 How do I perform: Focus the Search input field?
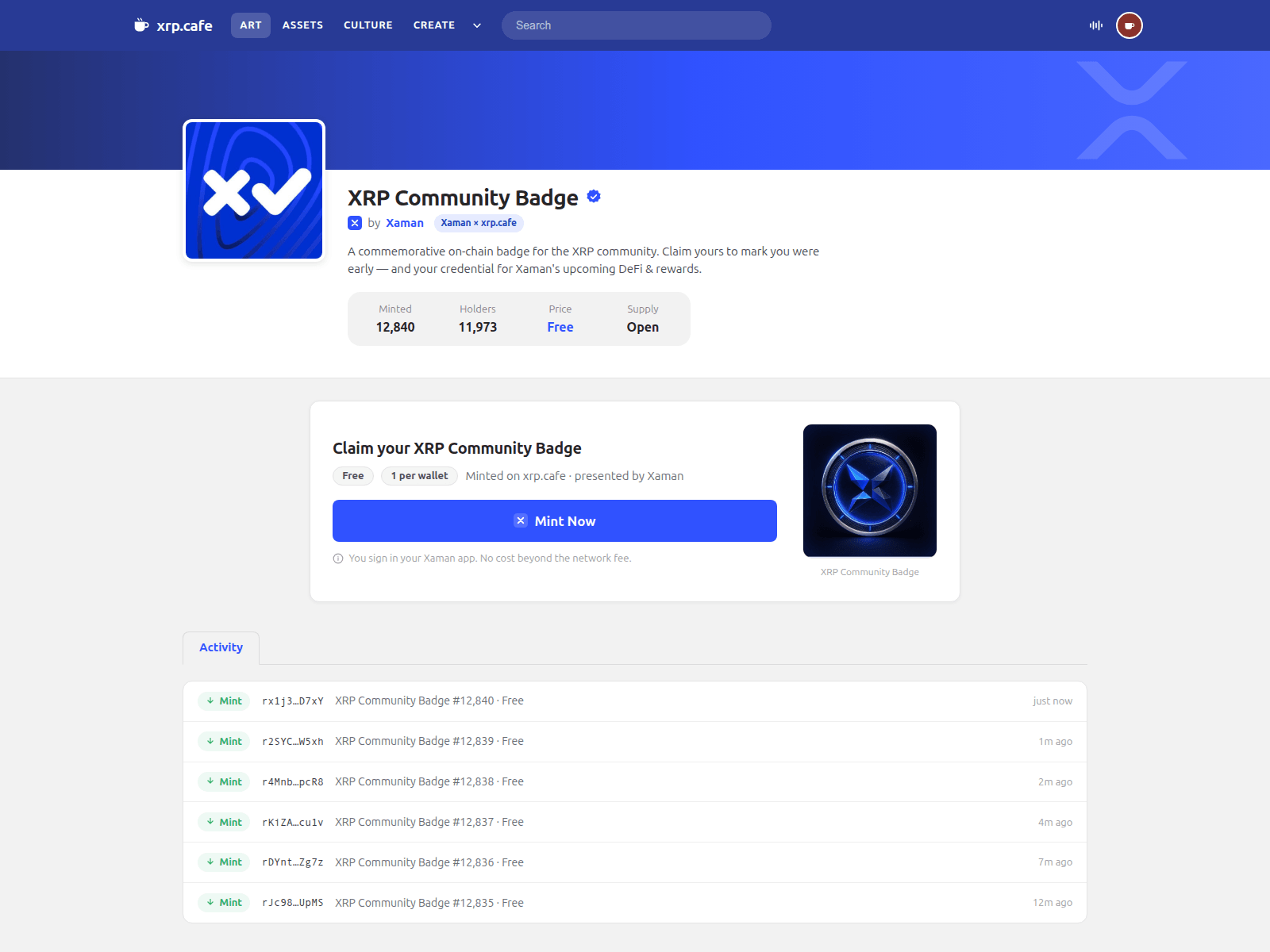click(637, 25)
